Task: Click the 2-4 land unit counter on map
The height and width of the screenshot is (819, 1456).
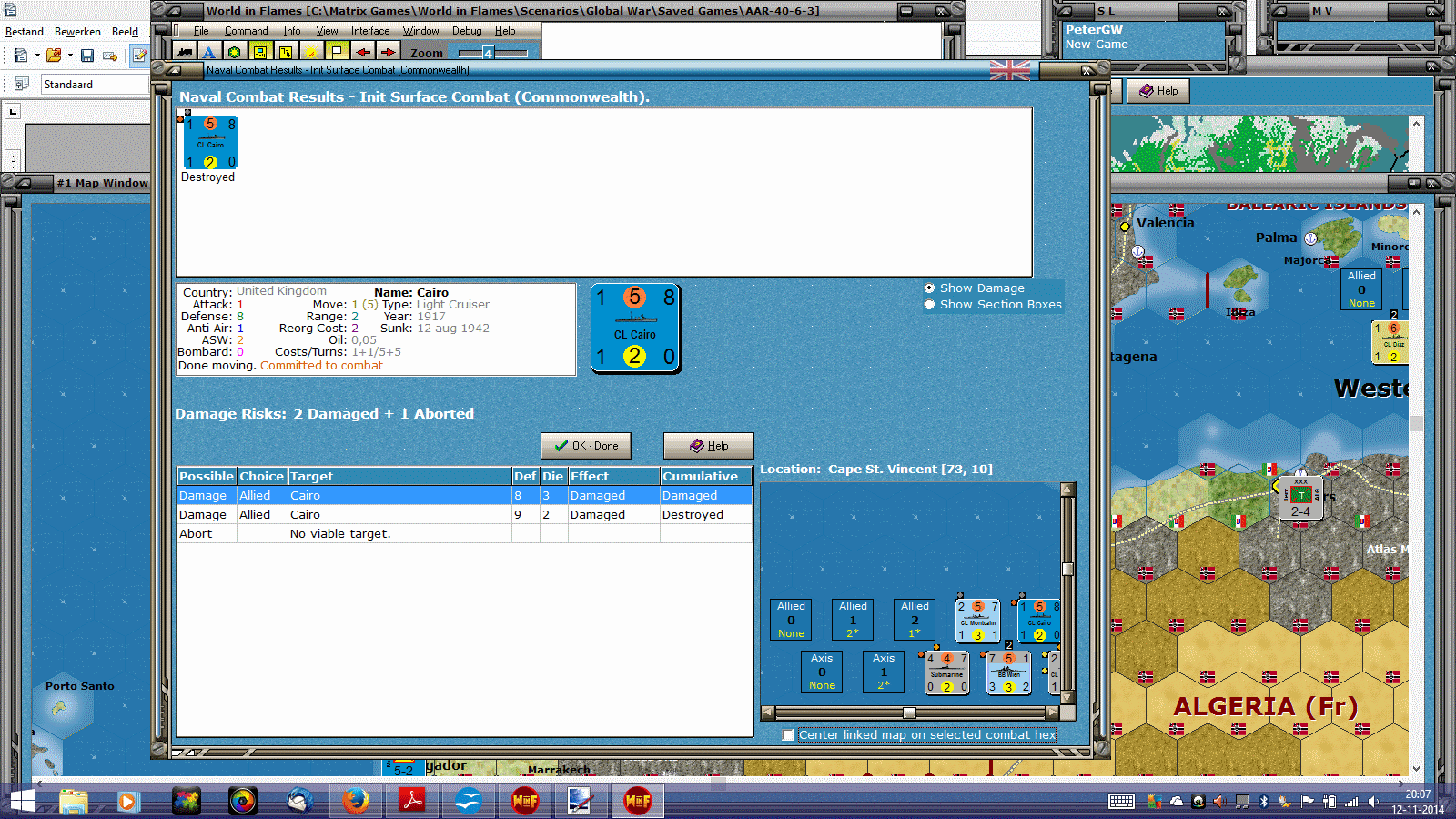Action: point(1300,498)
